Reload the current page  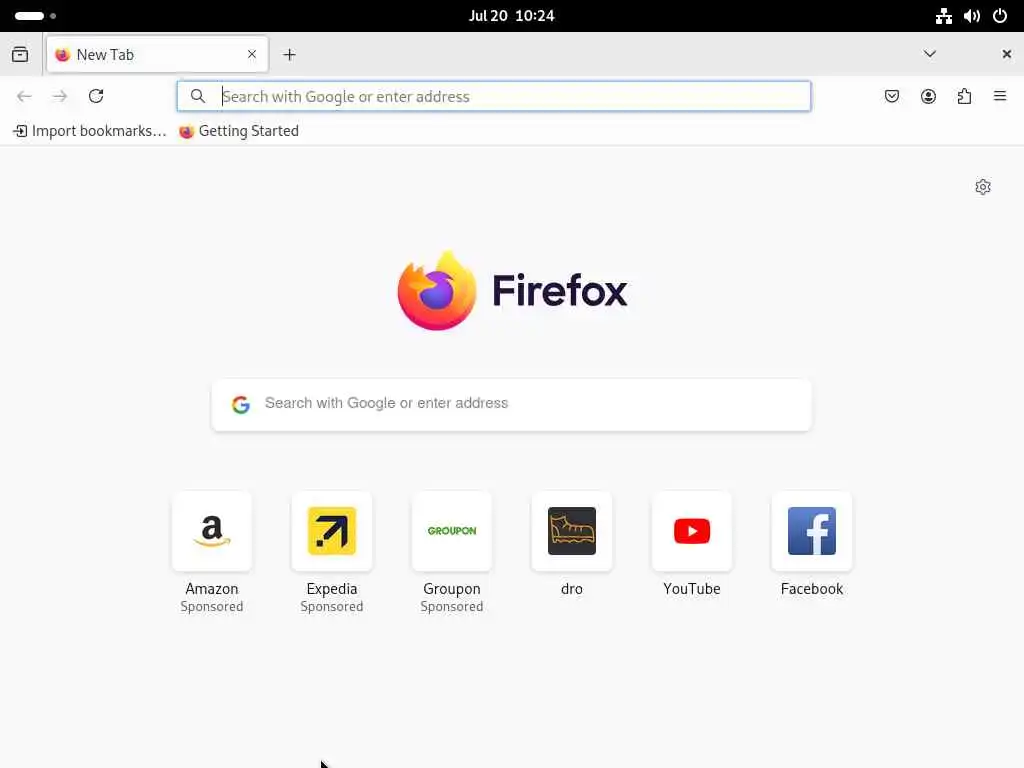96,97
